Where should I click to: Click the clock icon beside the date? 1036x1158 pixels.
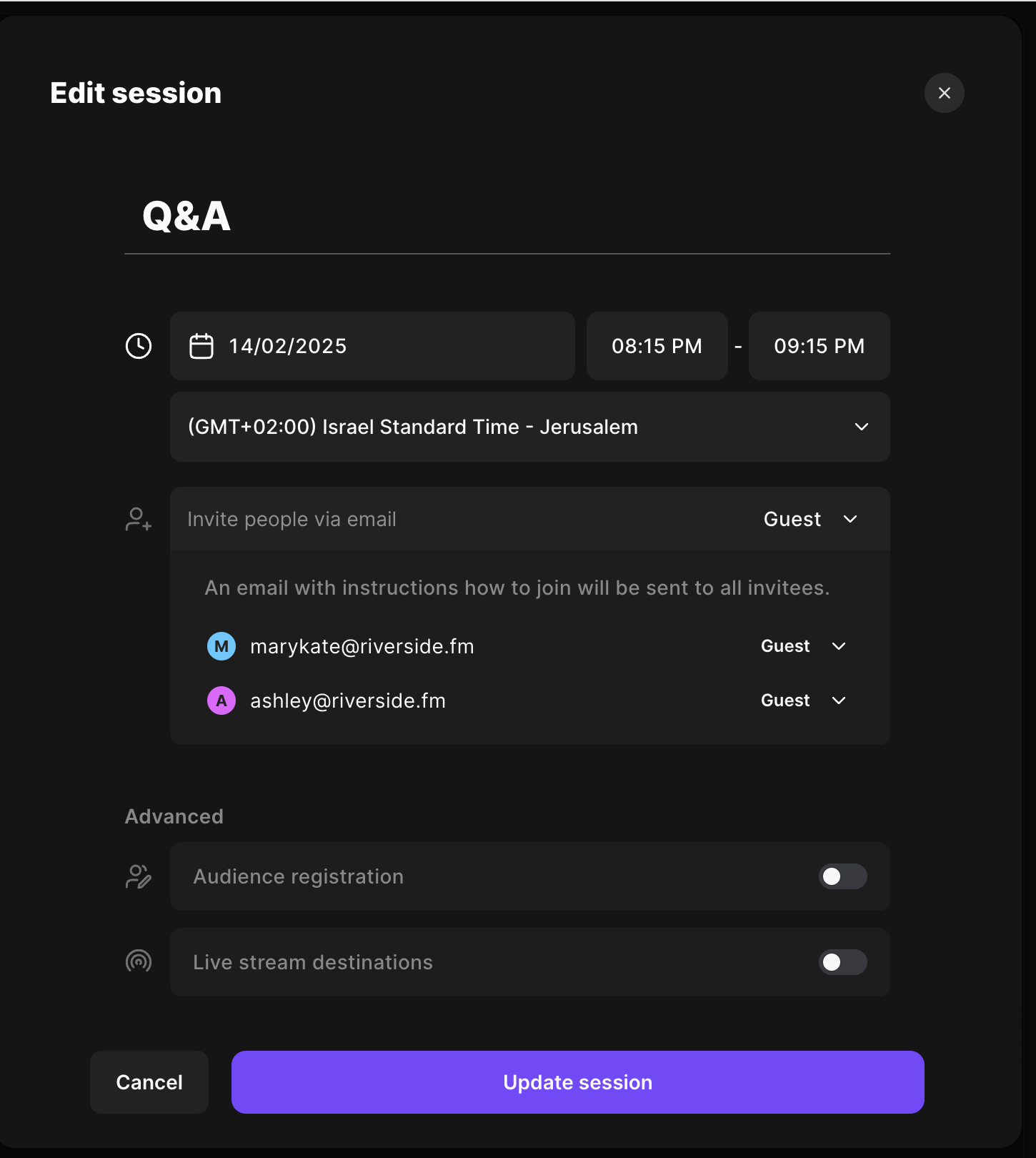139,346
